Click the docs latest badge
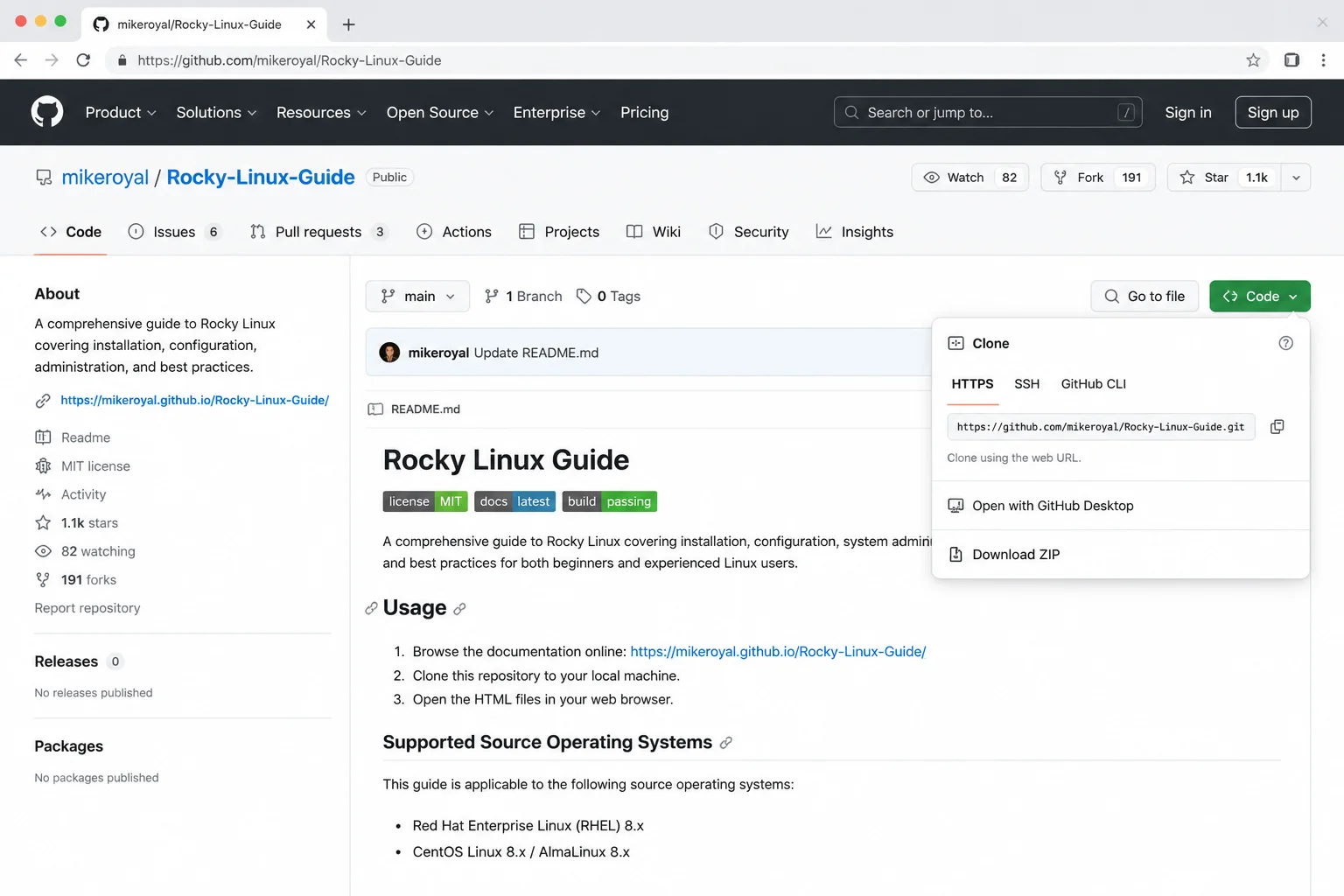 point(514,501)
